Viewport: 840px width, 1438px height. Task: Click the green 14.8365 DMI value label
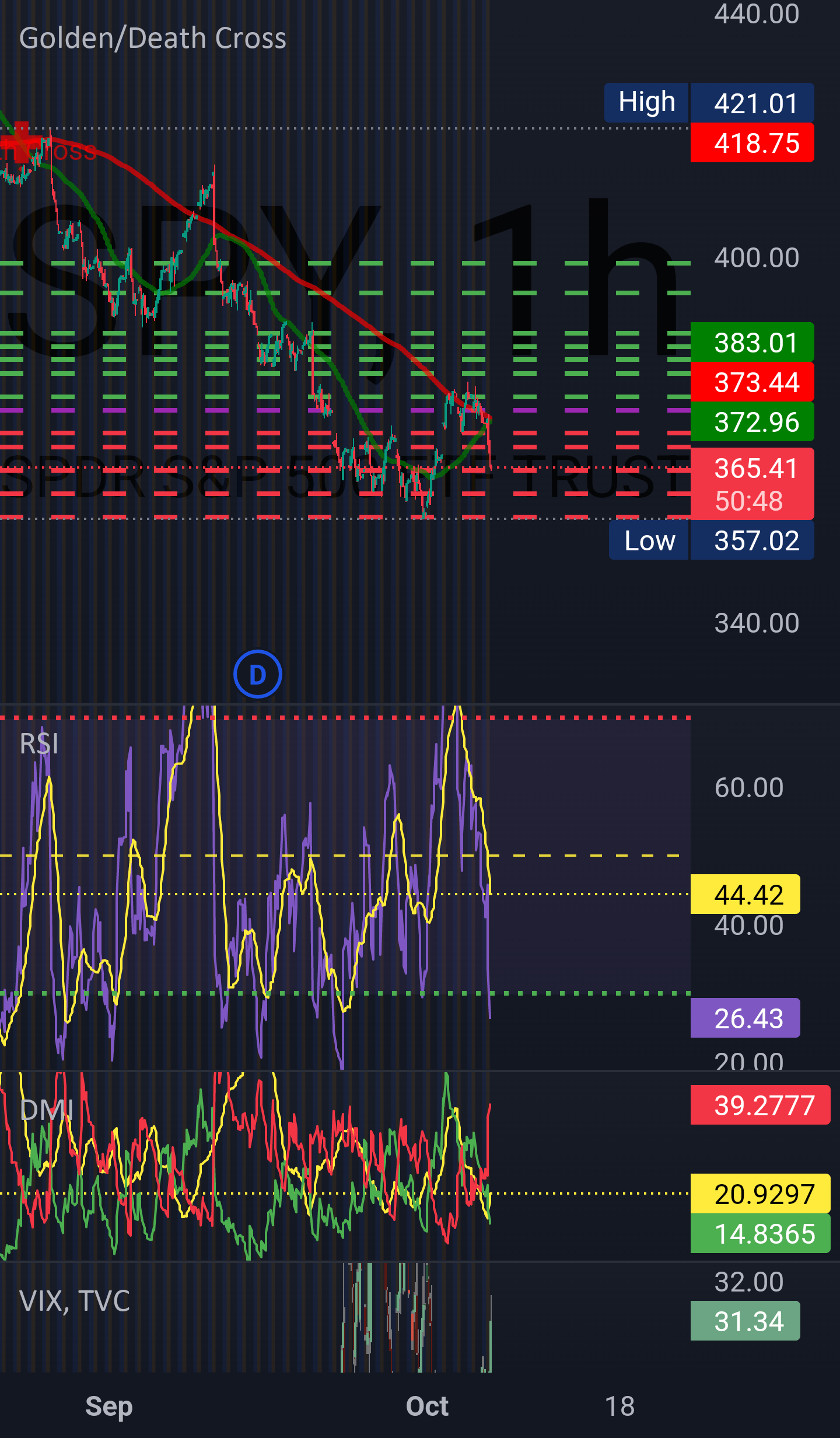click(x=761, y=1233)
